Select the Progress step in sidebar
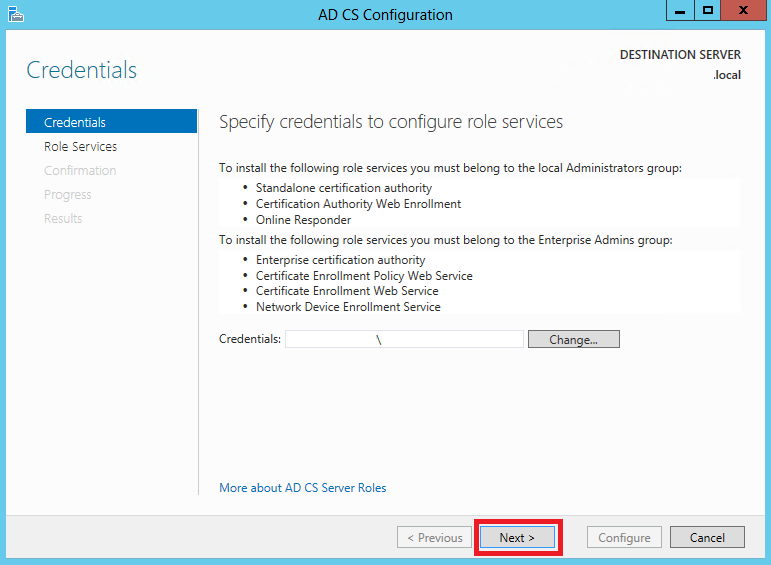Image resolution: width=771 pixels, height=565 pixels. coord(68,195)
